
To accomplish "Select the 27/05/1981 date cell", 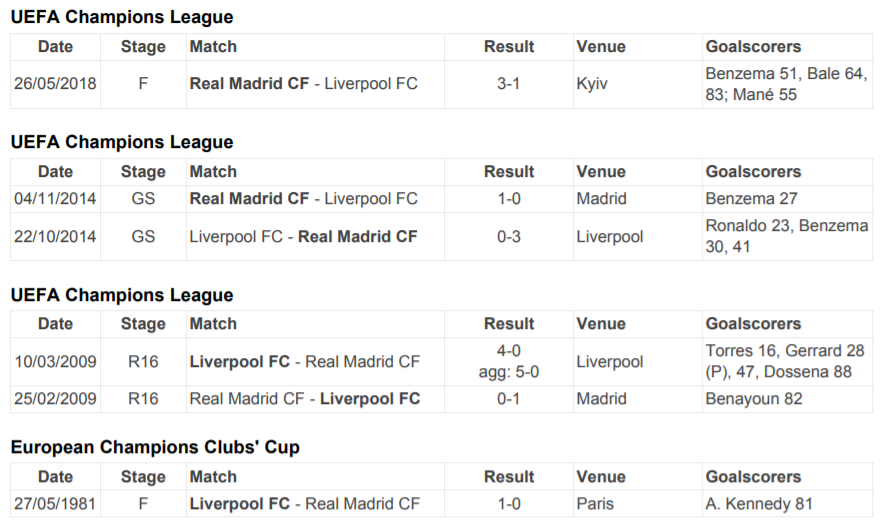I will pos(55,504).
